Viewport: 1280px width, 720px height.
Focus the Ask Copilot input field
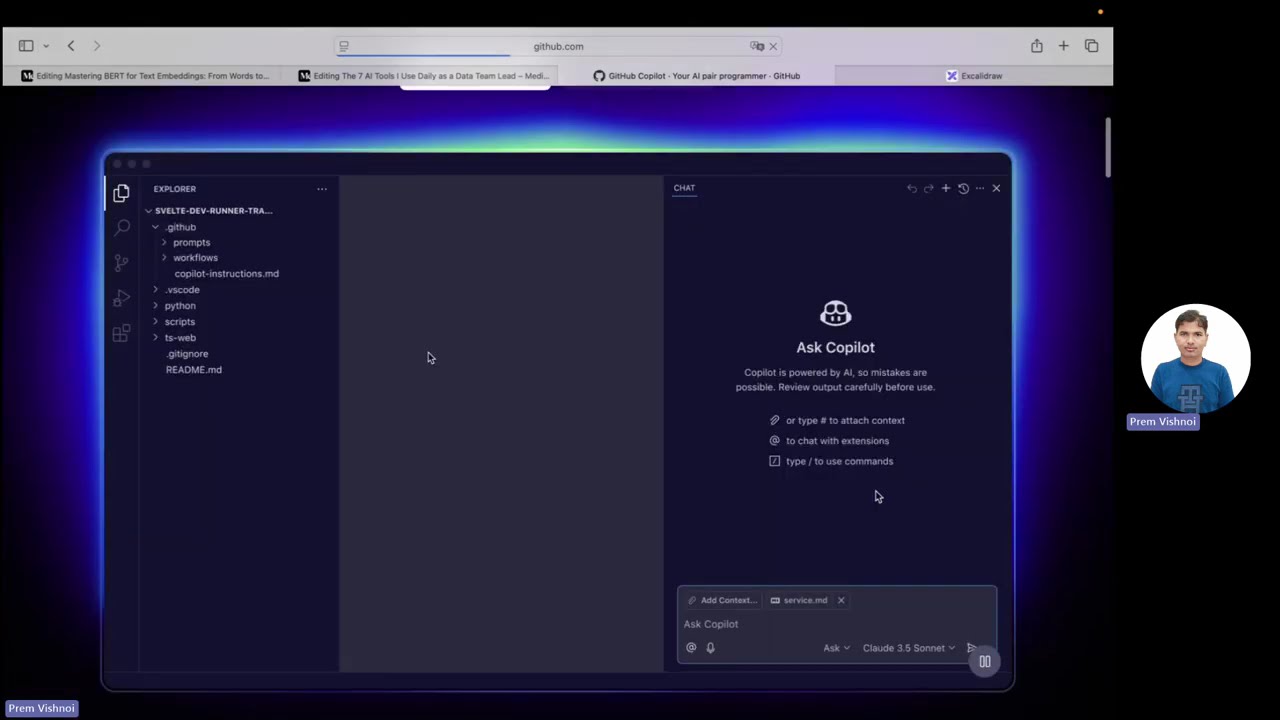[836, 624]
